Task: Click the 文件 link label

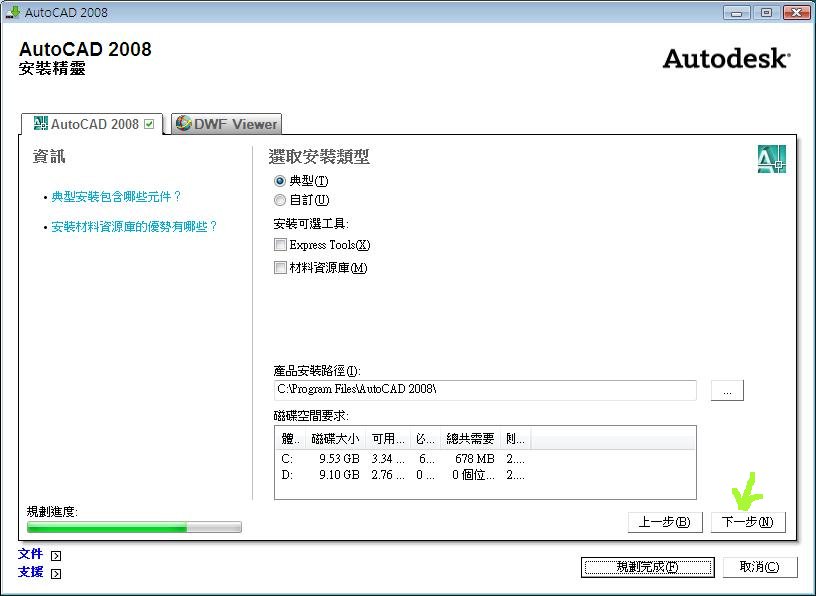Action: 30,554
